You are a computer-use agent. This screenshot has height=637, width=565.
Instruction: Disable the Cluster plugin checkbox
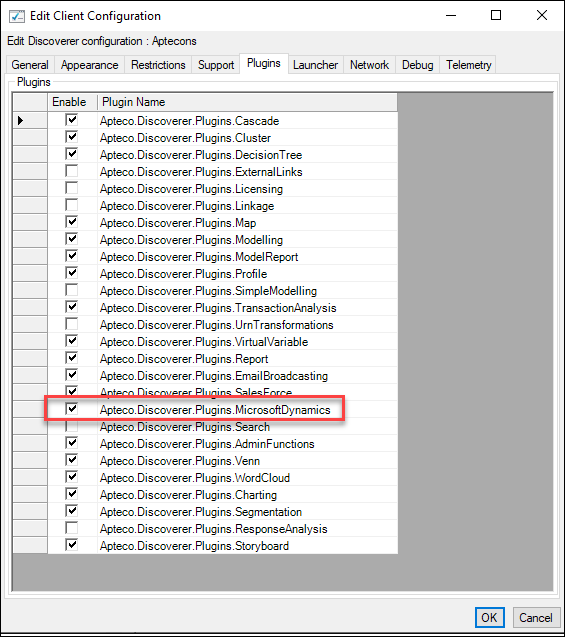72,137
